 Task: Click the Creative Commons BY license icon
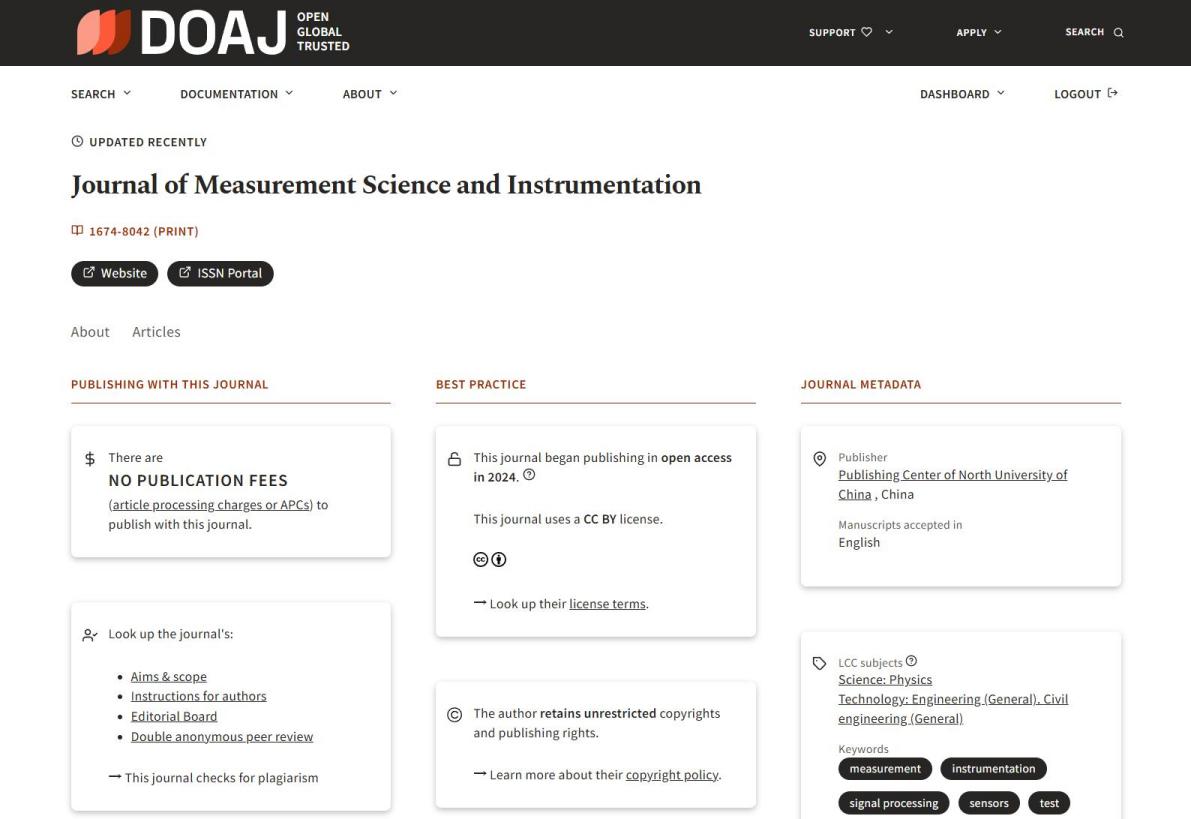[490, 560]
